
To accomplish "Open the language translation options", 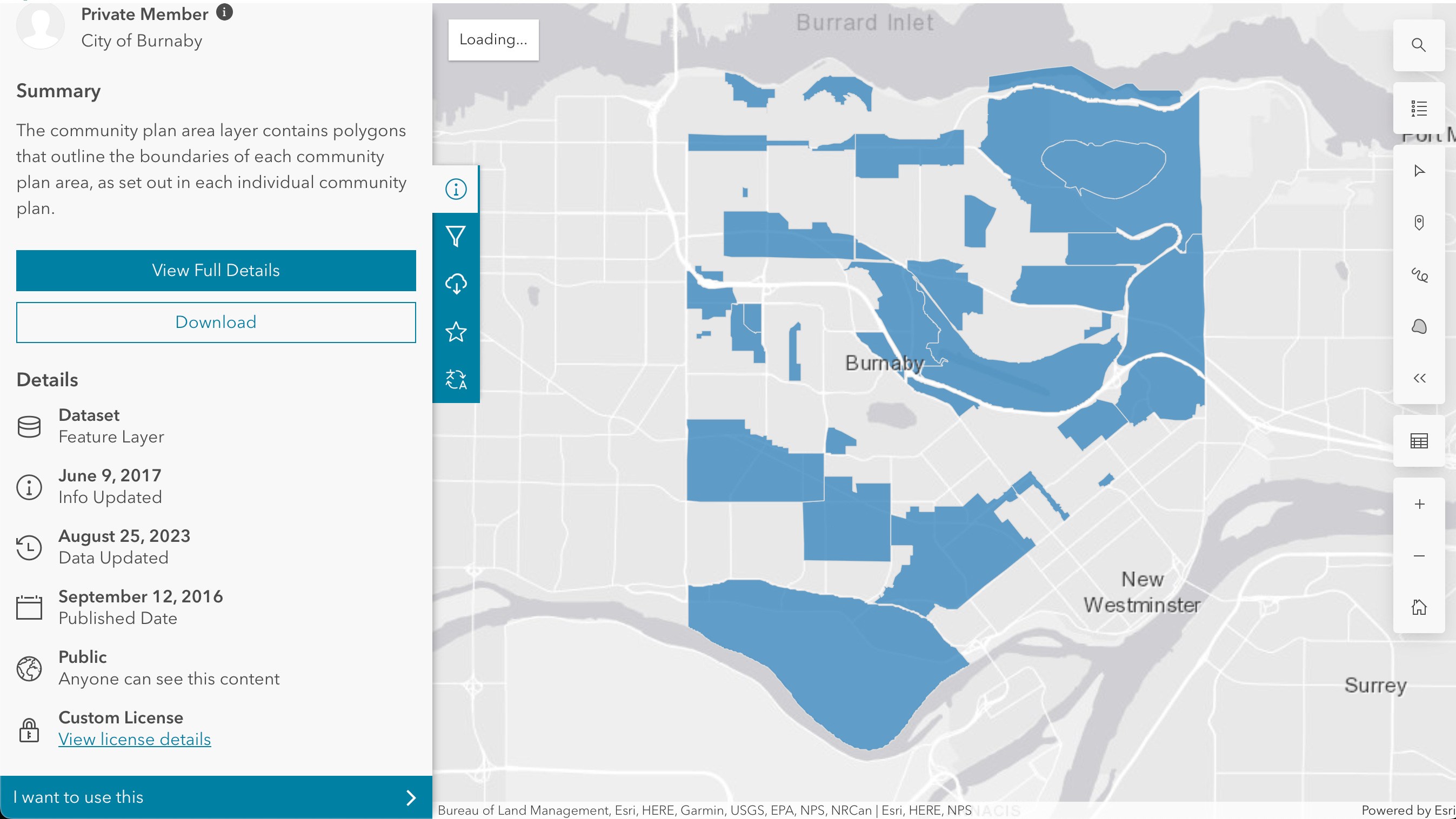I will tap(456, 379).
